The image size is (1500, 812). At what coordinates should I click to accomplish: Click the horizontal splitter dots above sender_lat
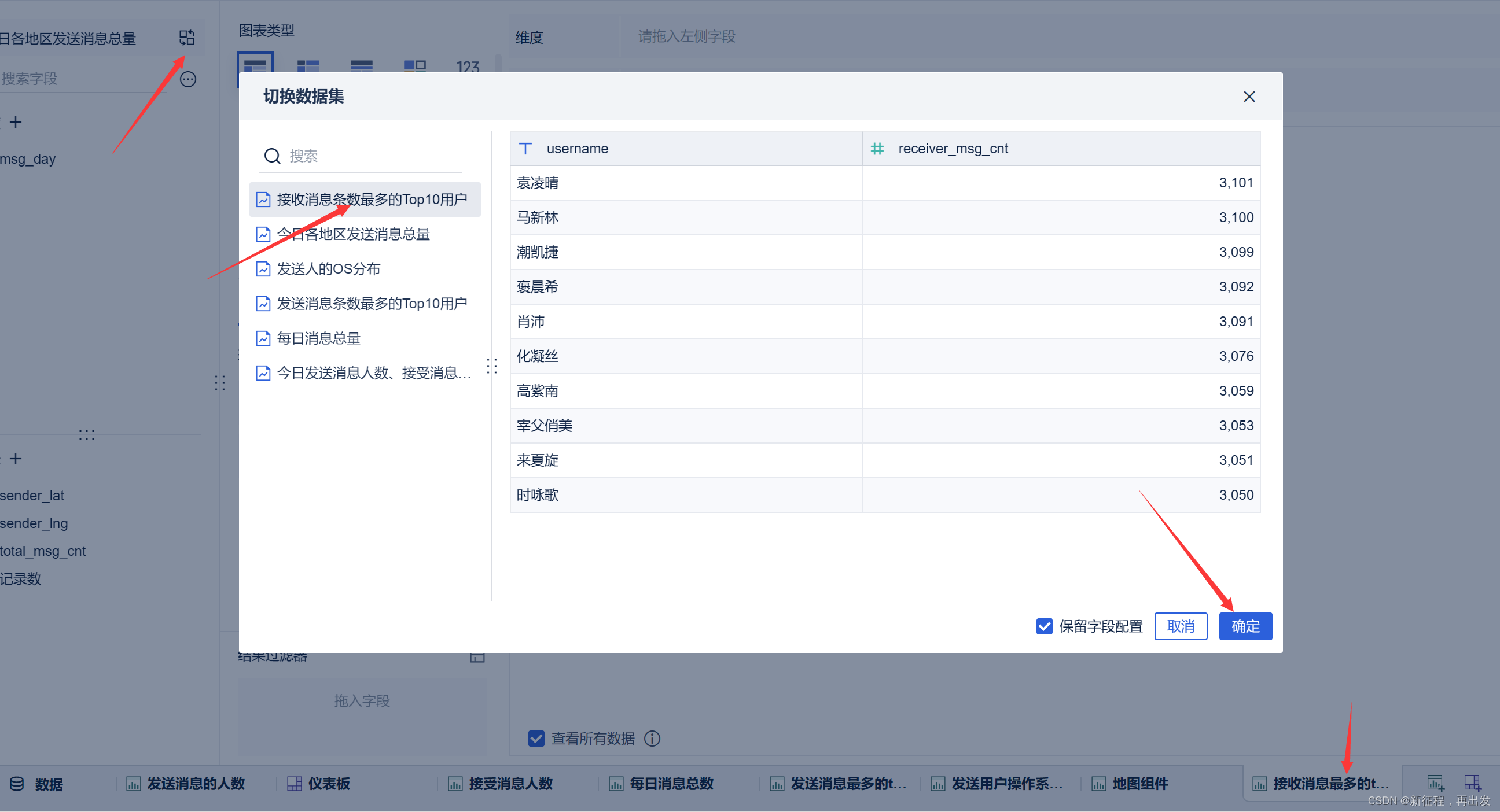click(87, 434)
